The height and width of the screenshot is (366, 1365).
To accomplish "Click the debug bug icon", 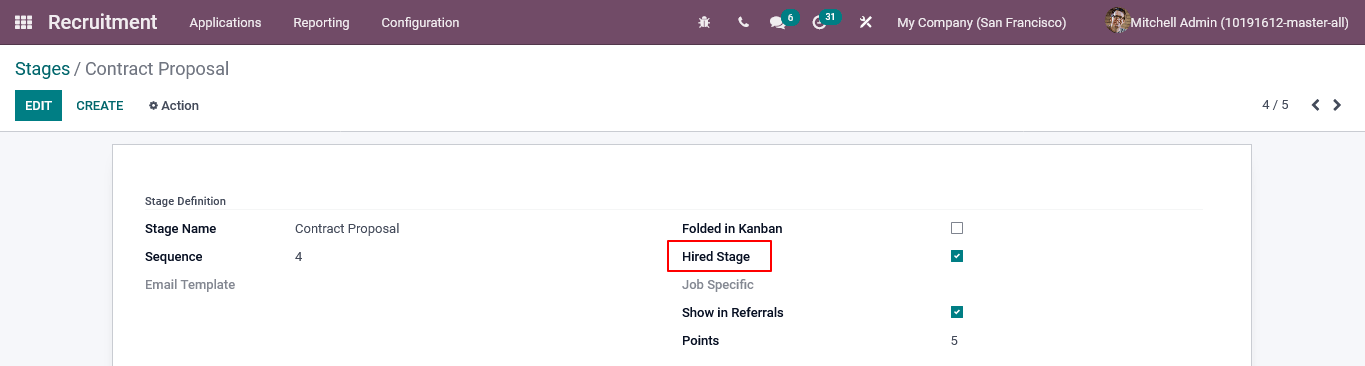I will click(x=704, y=22).
